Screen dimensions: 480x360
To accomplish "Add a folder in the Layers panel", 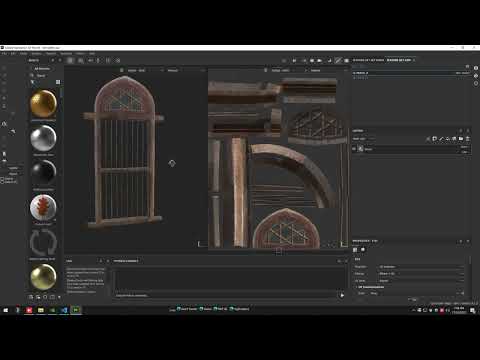I will 461,139.
